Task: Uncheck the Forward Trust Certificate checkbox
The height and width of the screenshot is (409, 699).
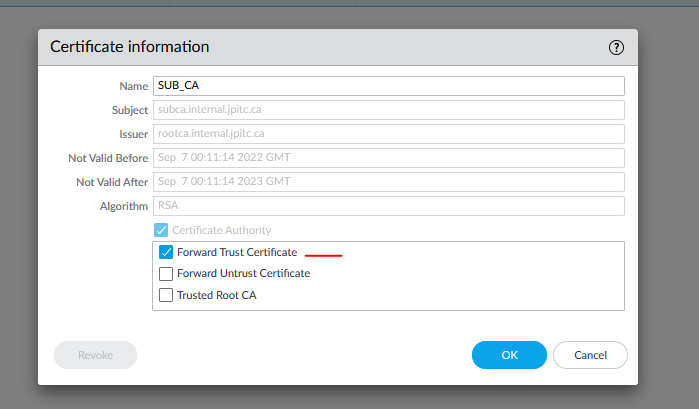Action: tap(166, 252)
